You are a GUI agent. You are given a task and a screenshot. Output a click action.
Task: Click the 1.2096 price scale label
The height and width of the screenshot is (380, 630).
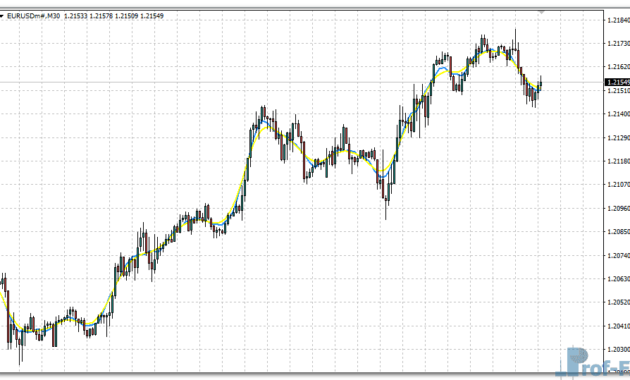[619, 208]
